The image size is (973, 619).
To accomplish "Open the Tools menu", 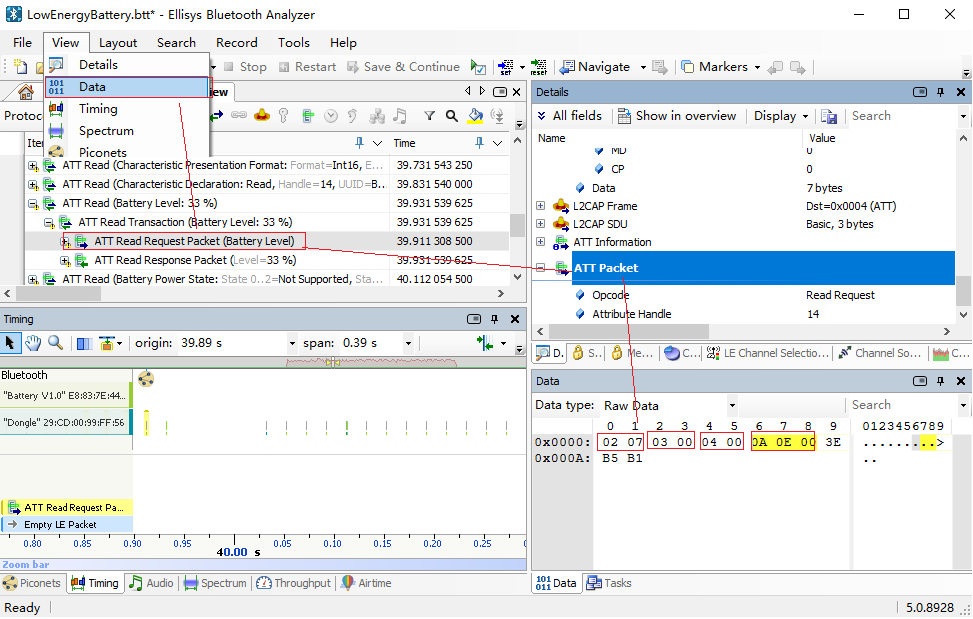I will pyautogui.click(x=294, y=43).
